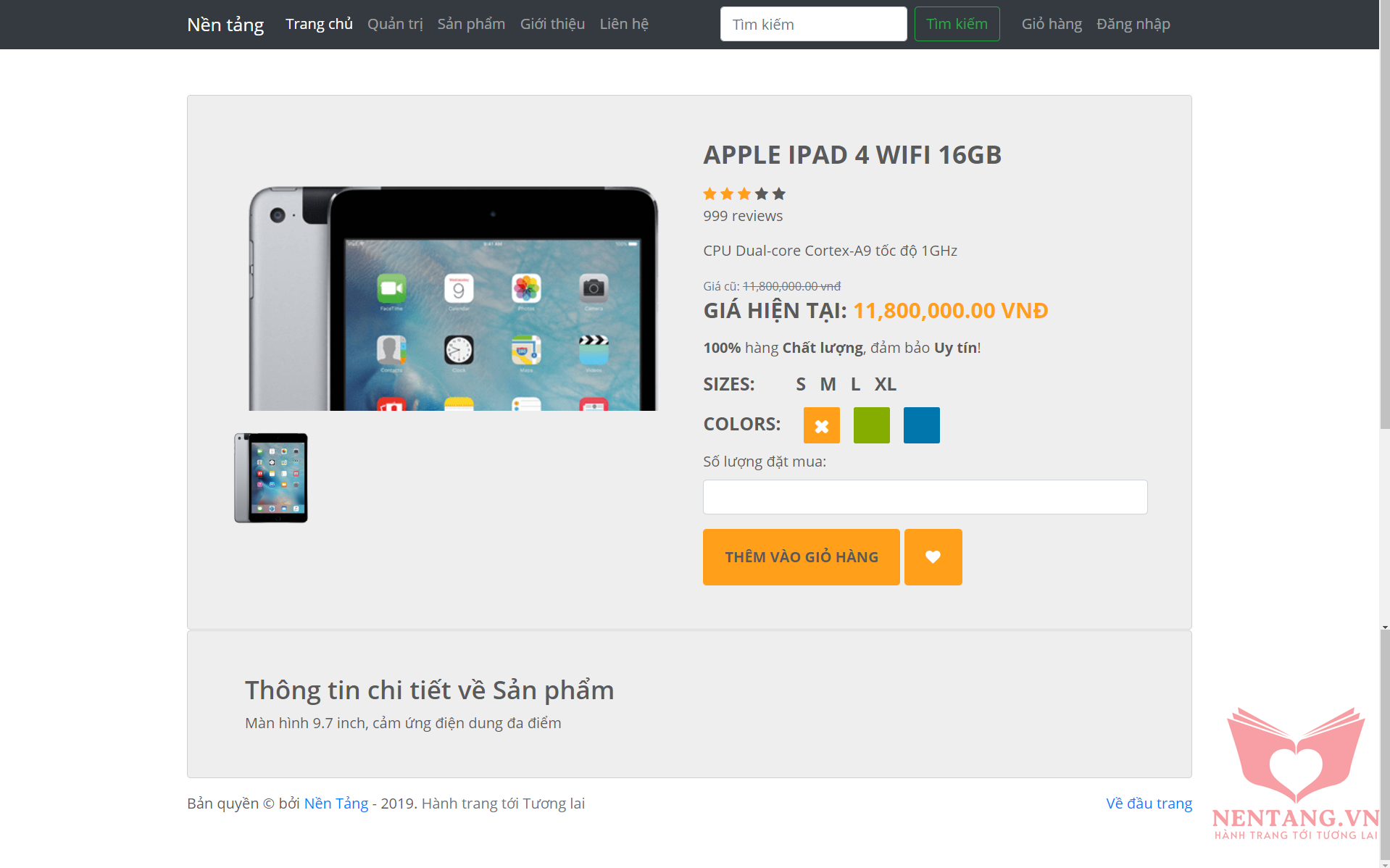Screen dimensions: 1390x868
Task: Go to Quản trị page
Action: 395,24
